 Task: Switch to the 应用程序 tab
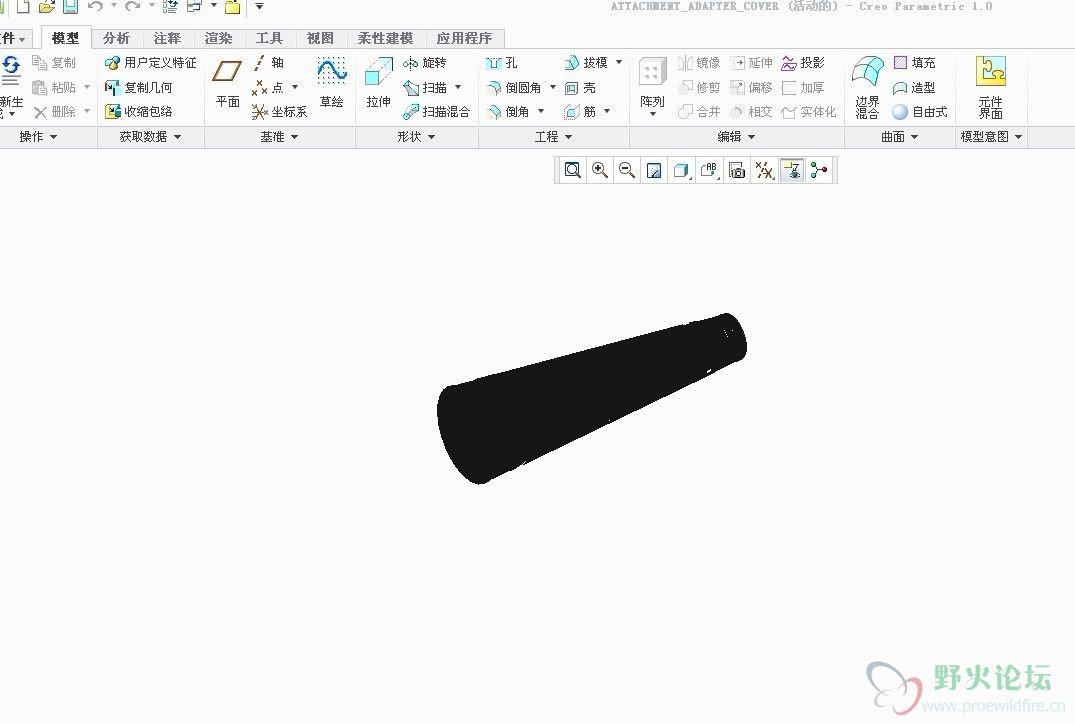pos(464,38)
